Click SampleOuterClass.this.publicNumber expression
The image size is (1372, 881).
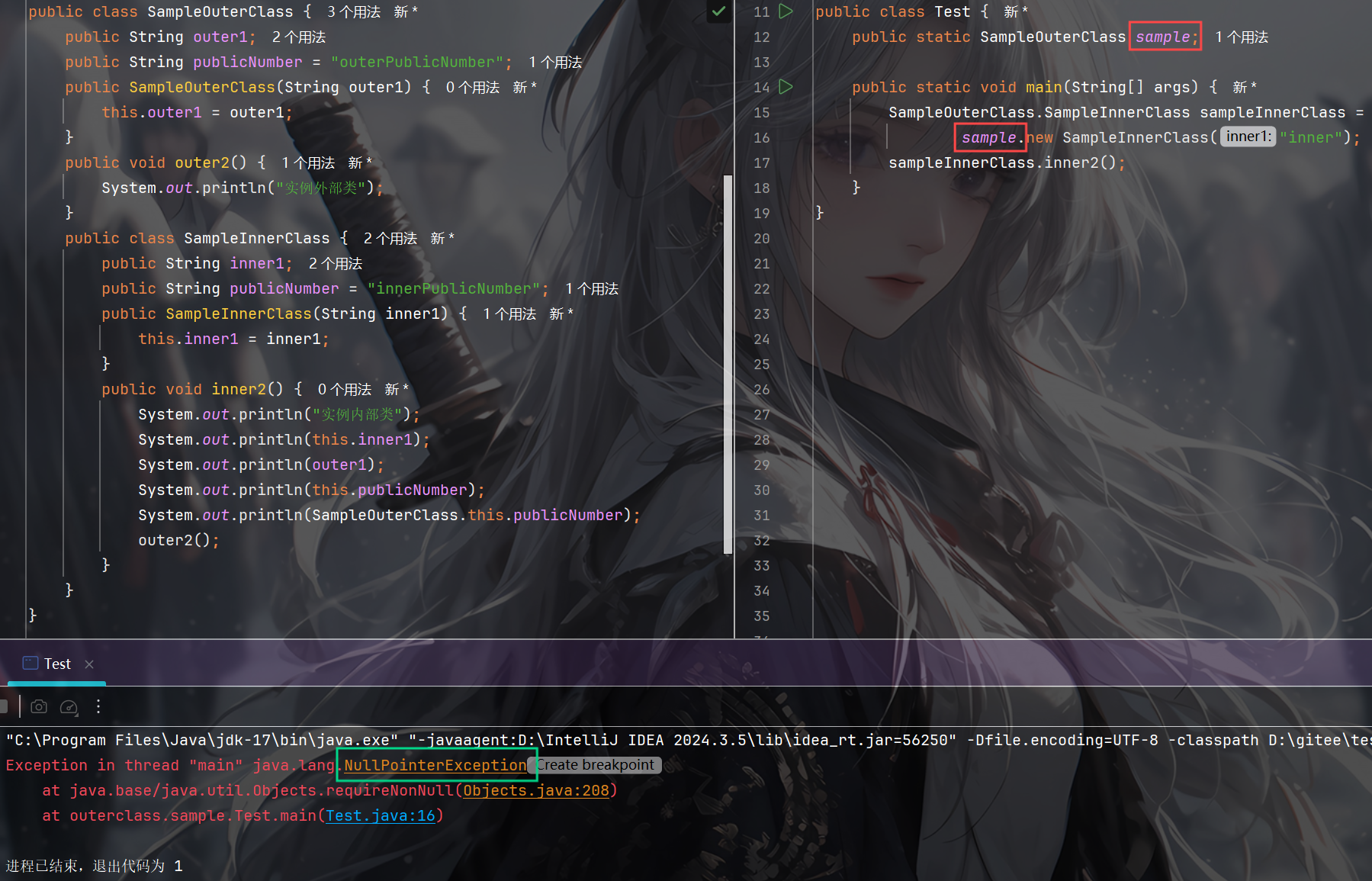(468, 515)
